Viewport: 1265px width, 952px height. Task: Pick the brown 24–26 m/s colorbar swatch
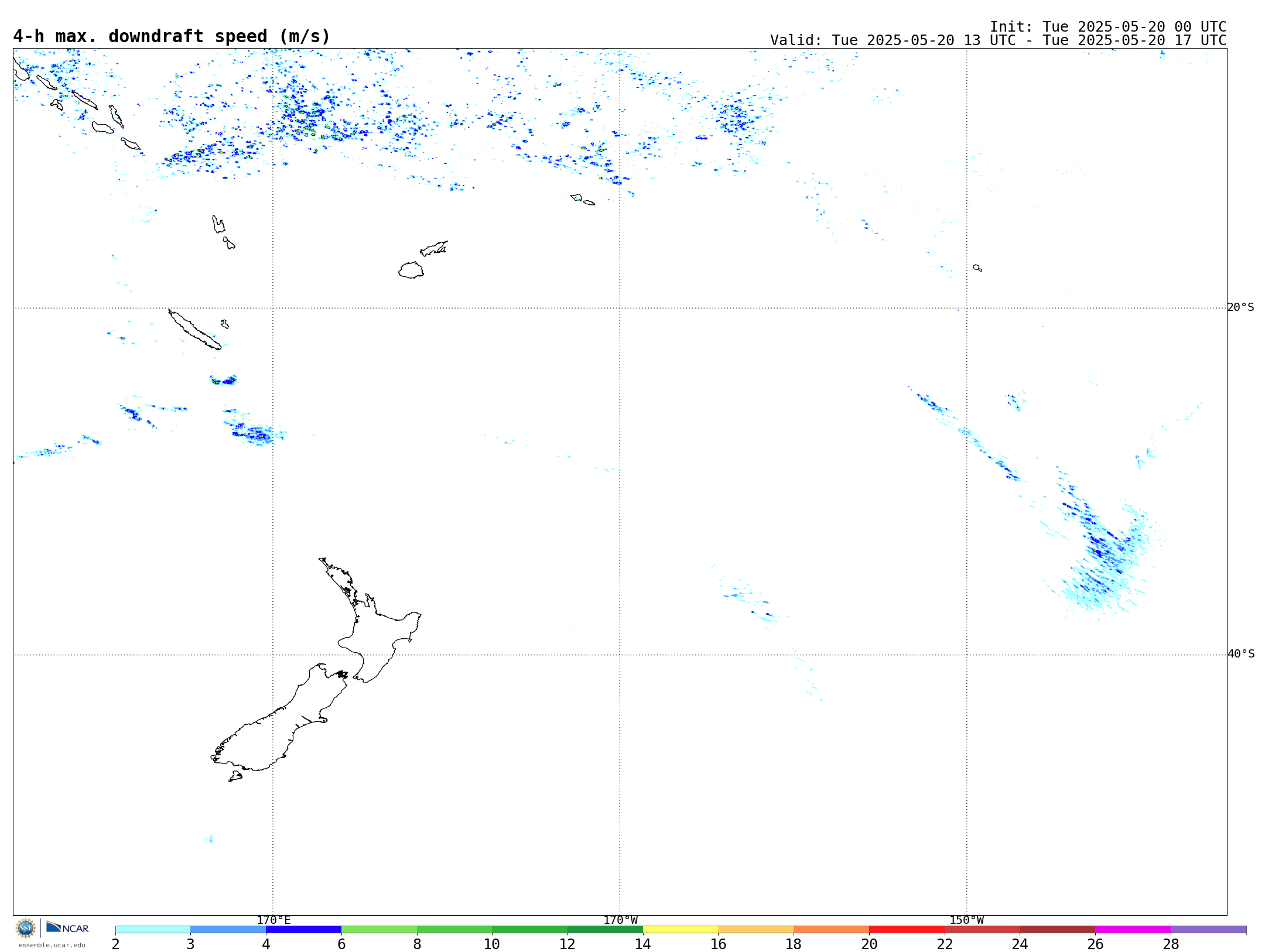pyautogui.click(x=1057, y=929)
